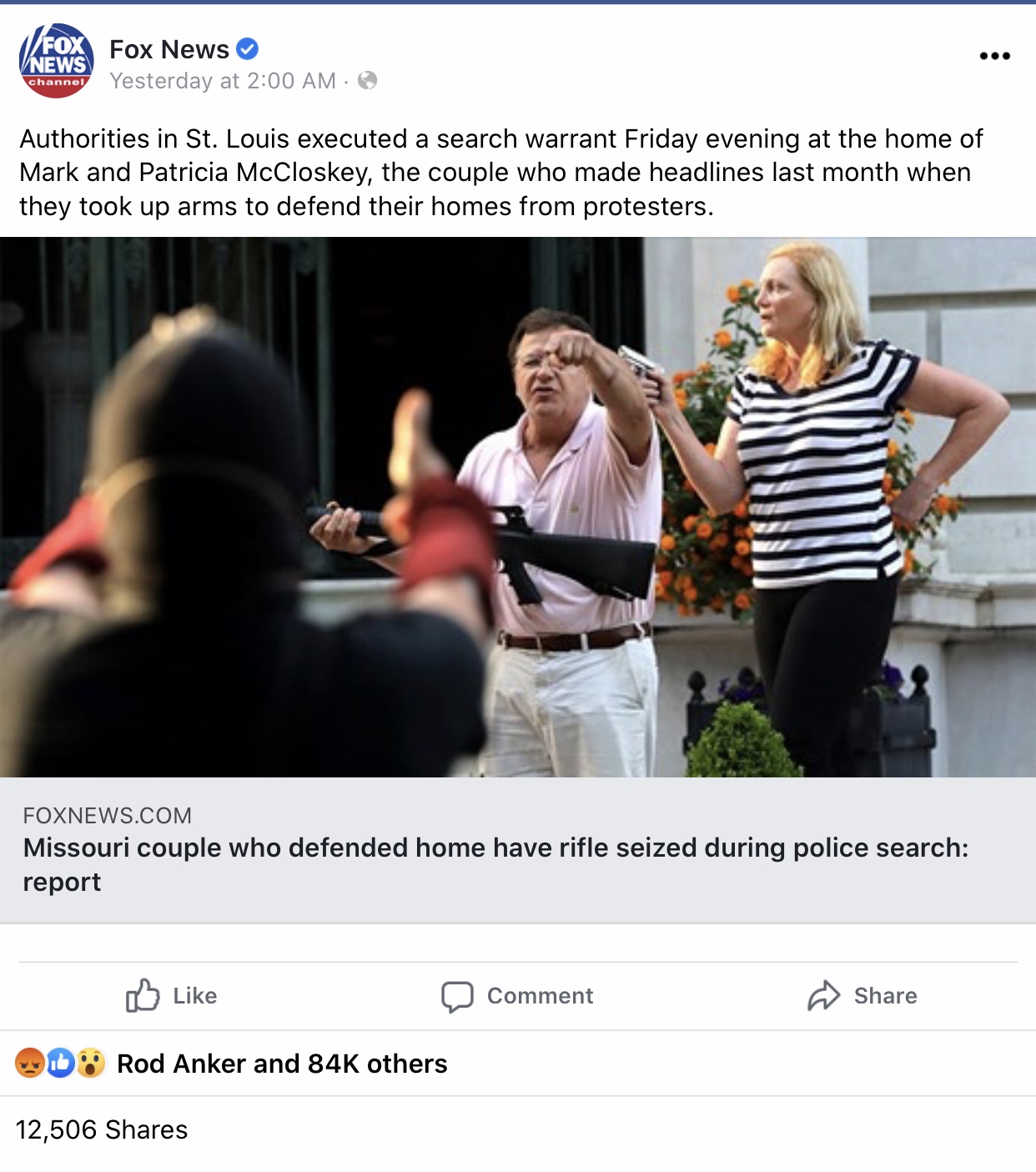
Task: Click the blue like reaction emoji
Action: click(60, 1063)
